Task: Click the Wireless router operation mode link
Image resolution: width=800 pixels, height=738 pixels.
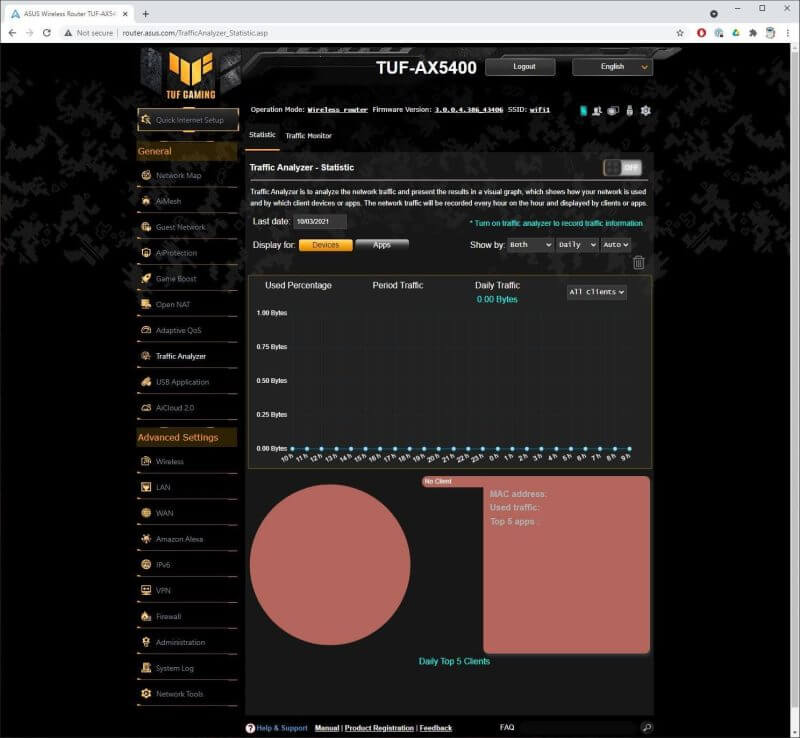Action: coord(337,110)
